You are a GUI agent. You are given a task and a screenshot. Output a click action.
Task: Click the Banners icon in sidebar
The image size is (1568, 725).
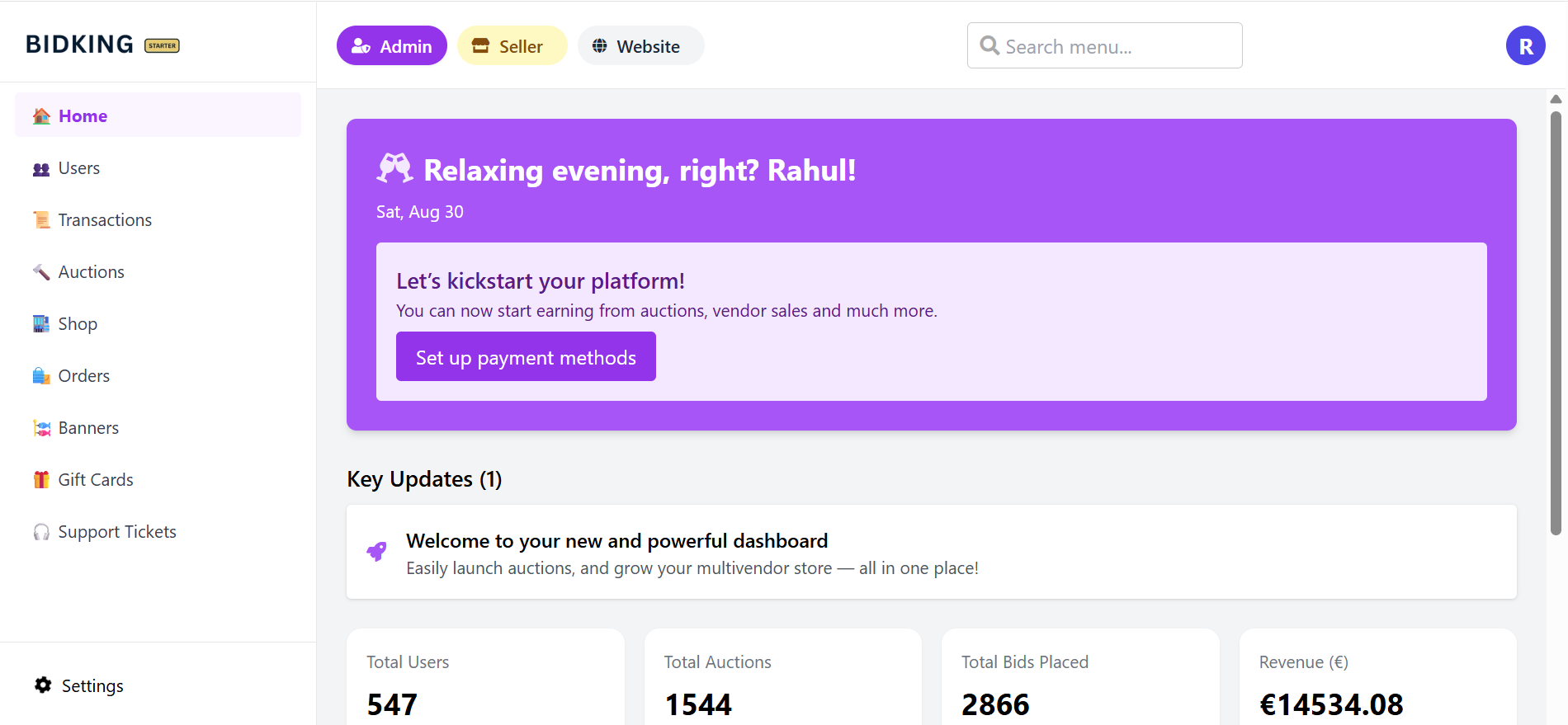[41, 428]
